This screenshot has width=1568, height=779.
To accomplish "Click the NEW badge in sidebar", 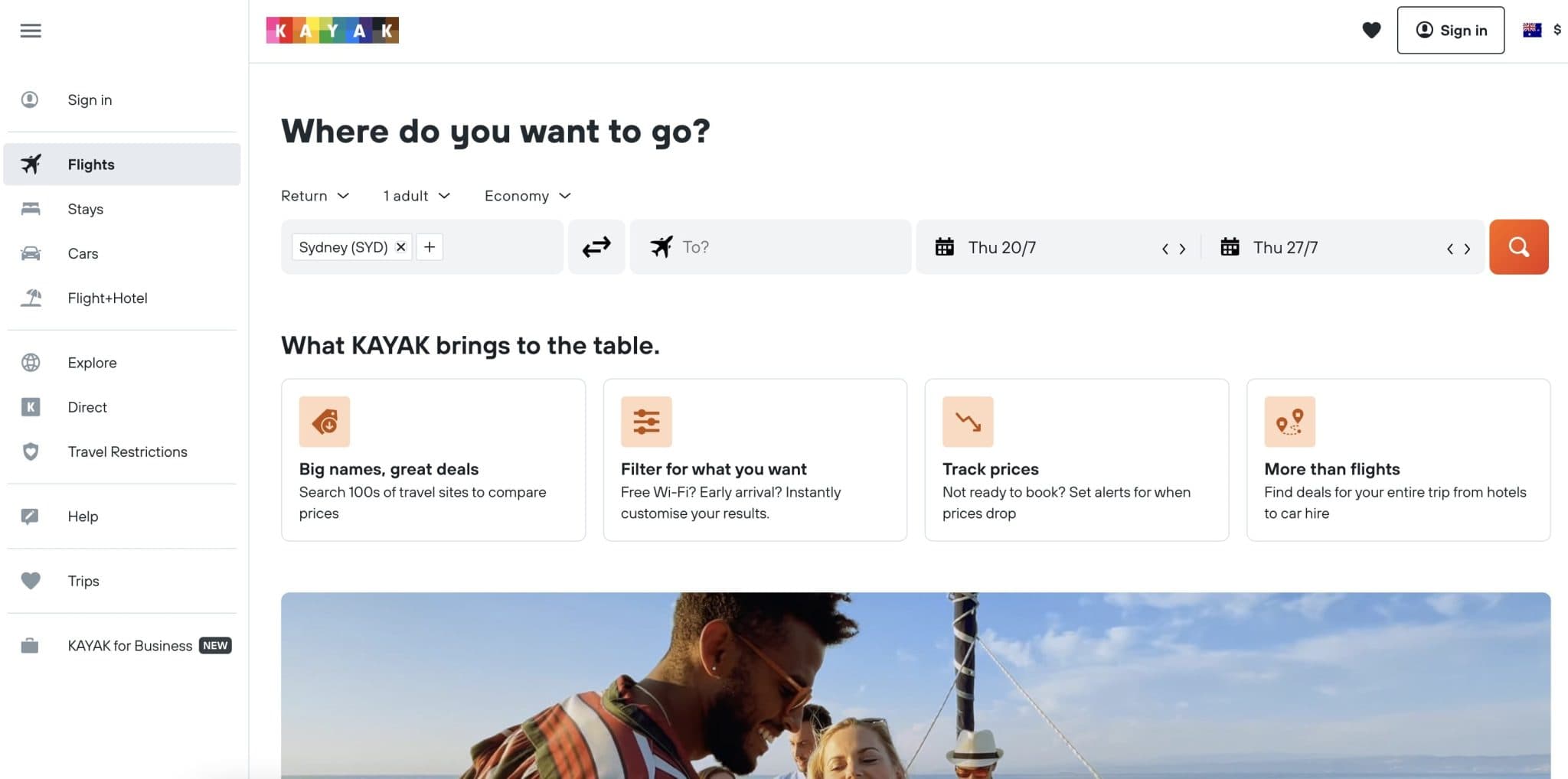I will click(215, 646).
